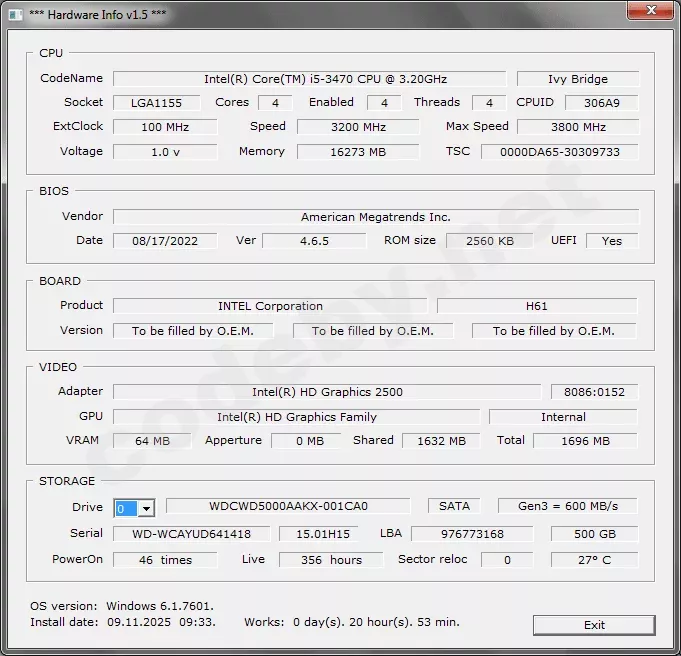Click the UEFI Yes field
This screenshot has height=656, width=681.
click(x=611, y=241)
